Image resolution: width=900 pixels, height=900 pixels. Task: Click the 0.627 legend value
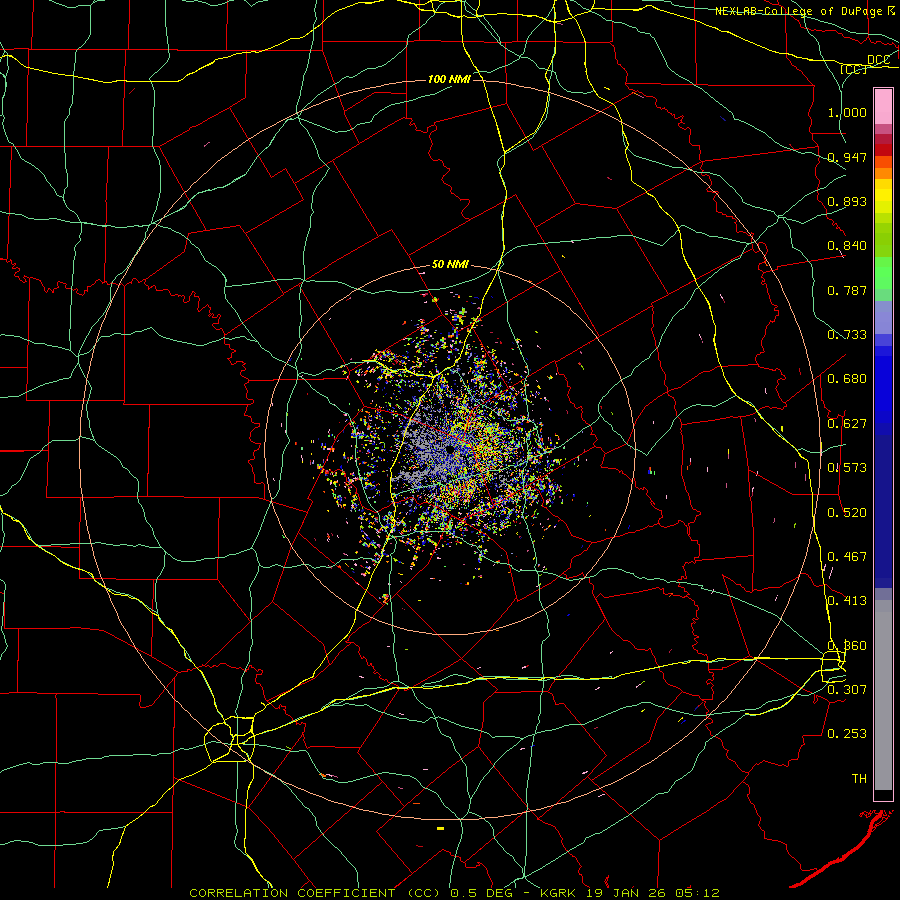(847, 424)
